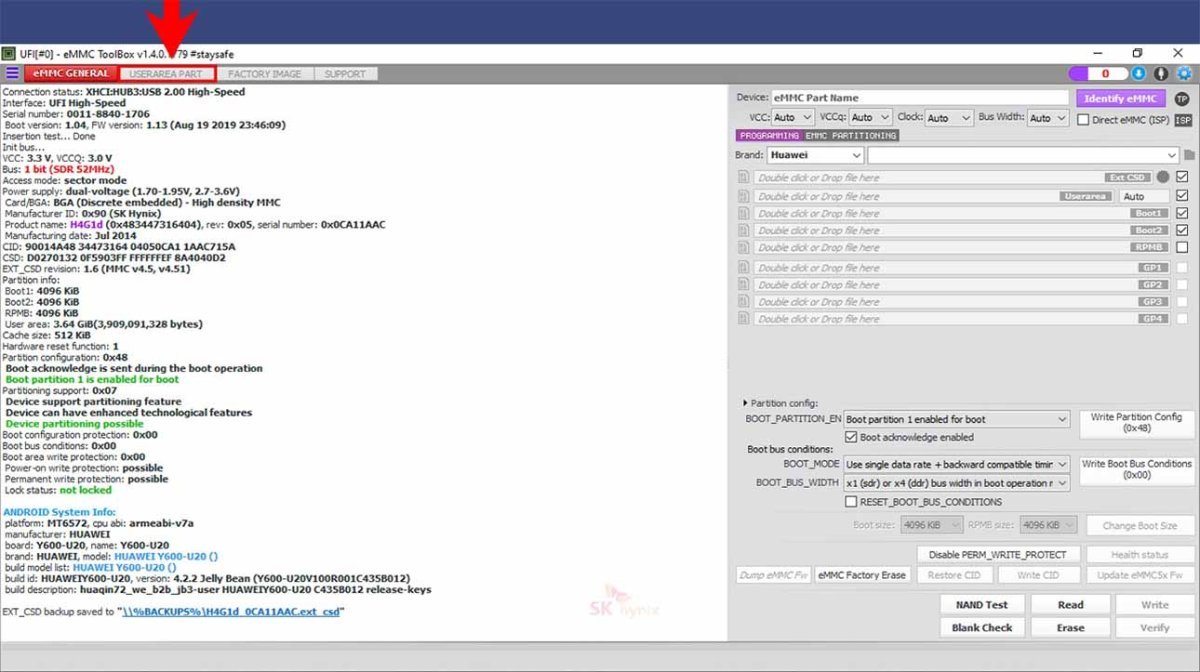
Task: Click the dark circular icon beside the download icon
Action: click(1161, 73)
